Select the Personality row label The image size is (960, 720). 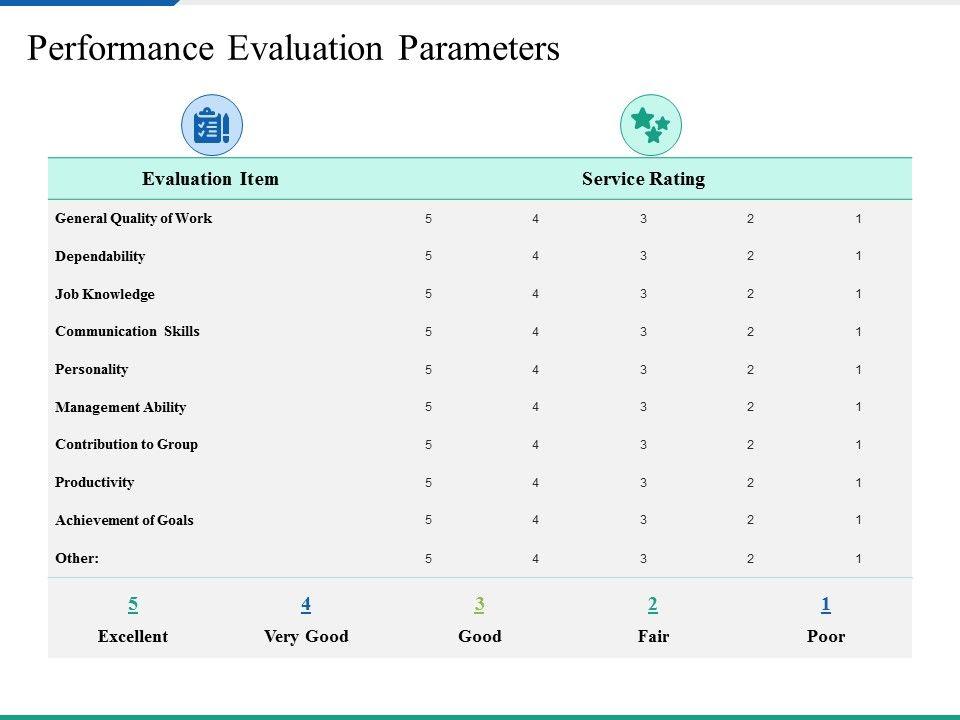(91, 370)
